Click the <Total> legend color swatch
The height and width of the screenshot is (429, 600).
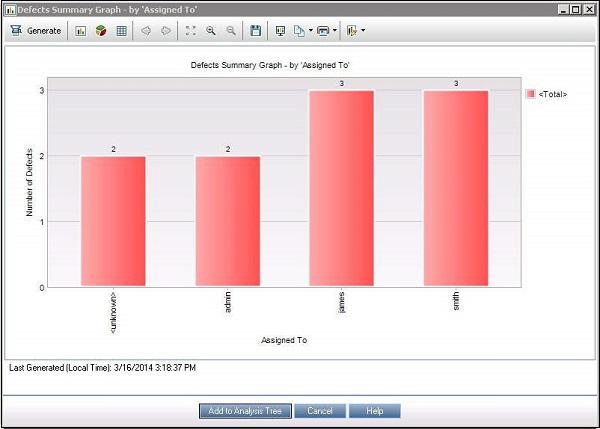[530, 94]
